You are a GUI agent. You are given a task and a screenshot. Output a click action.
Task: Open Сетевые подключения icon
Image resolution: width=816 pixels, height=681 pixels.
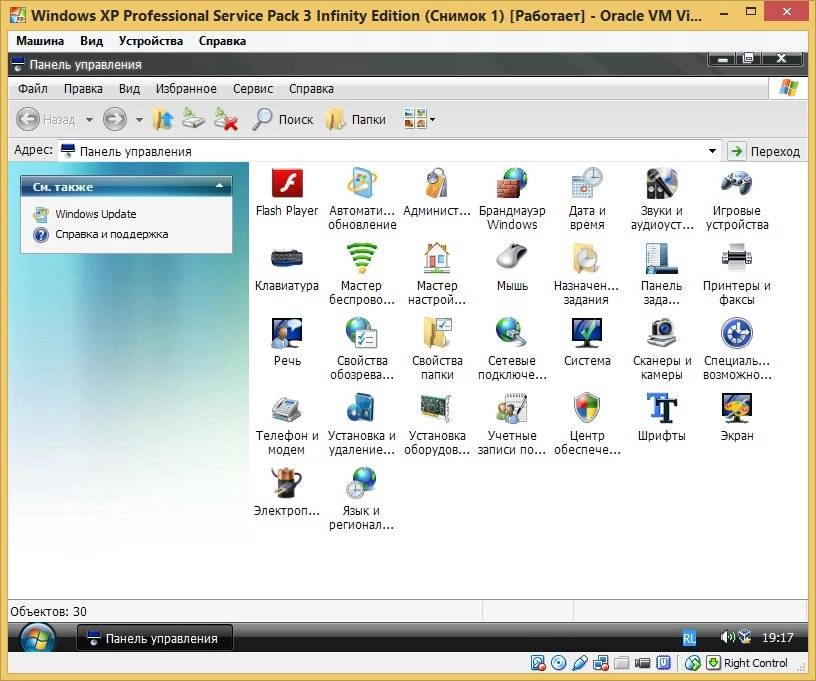click(512, 333)
